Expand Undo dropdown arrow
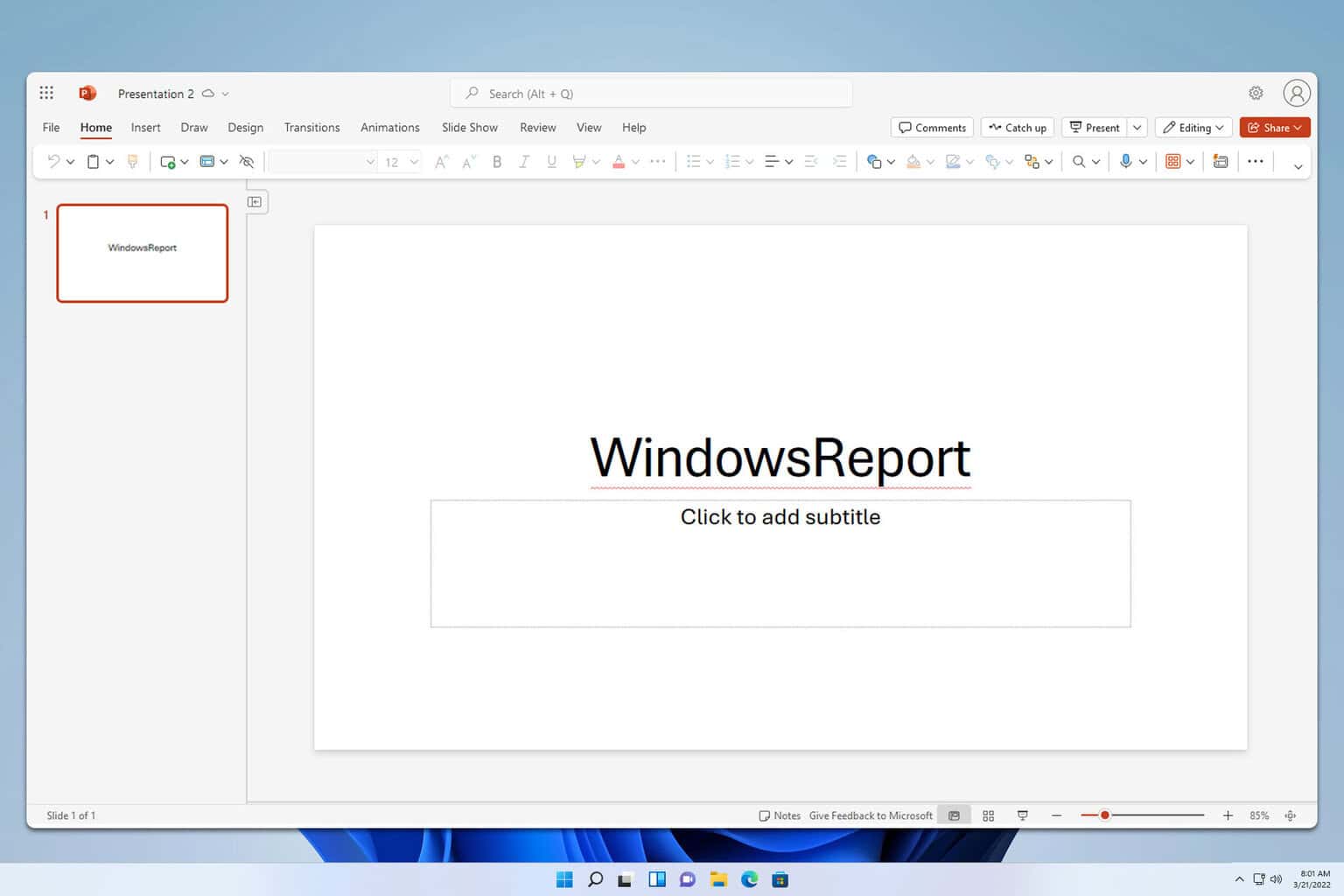Viewport: 1344px width, 896px height. pyautogui.click(x=70, y=162)
